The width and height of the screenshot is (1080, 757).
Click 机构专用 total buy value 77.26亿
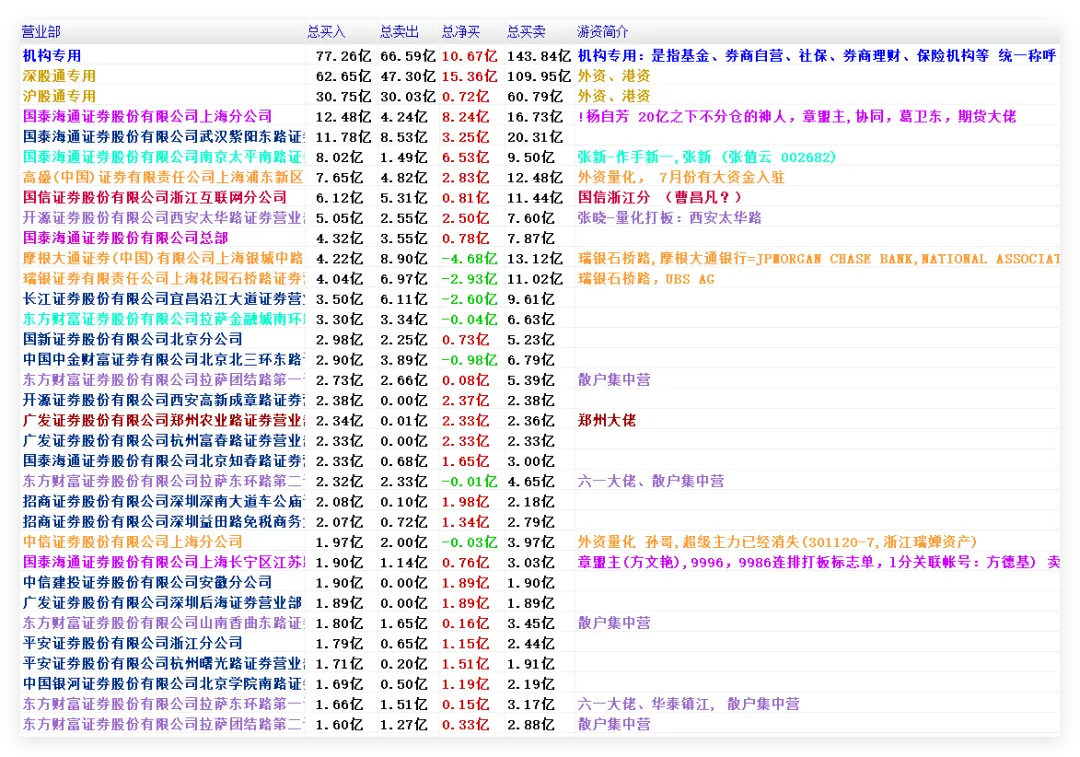[x=343, y=56]
